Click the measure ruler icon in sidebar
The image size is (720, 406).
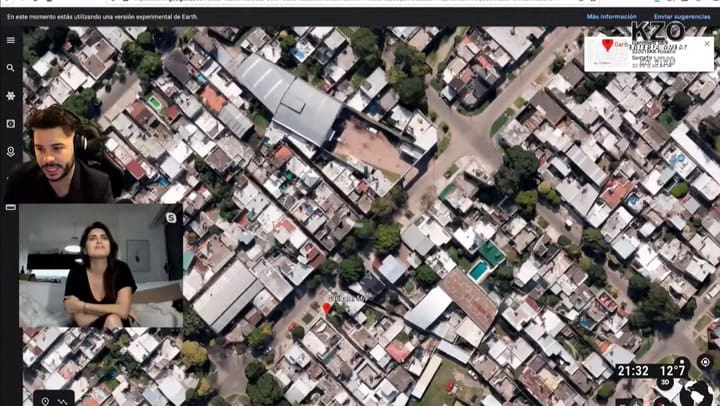(10, 207)
